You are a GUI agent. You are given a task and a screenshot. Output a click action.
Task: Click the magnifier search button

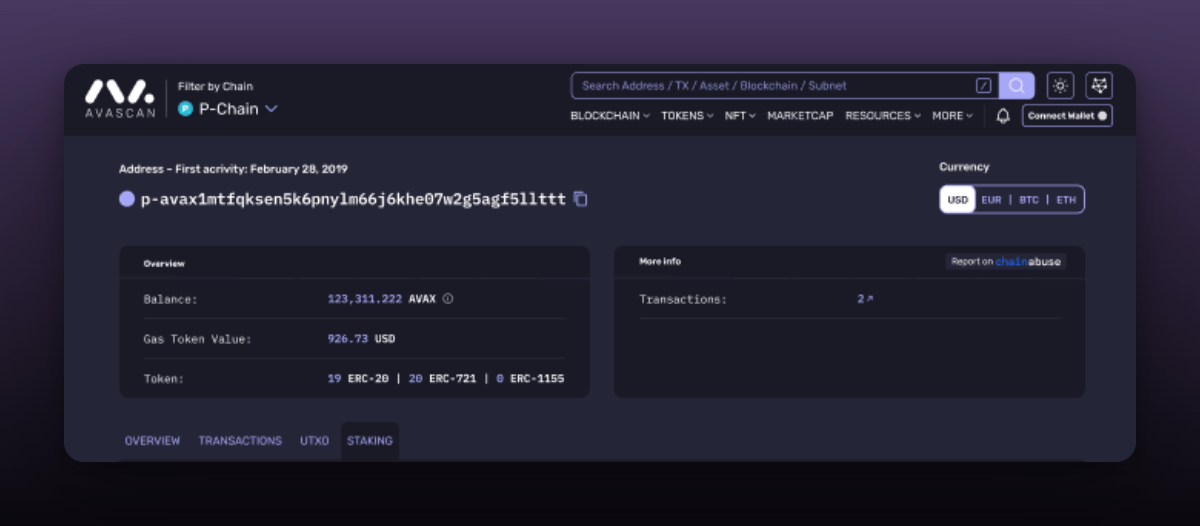[x=1017, y=86]
